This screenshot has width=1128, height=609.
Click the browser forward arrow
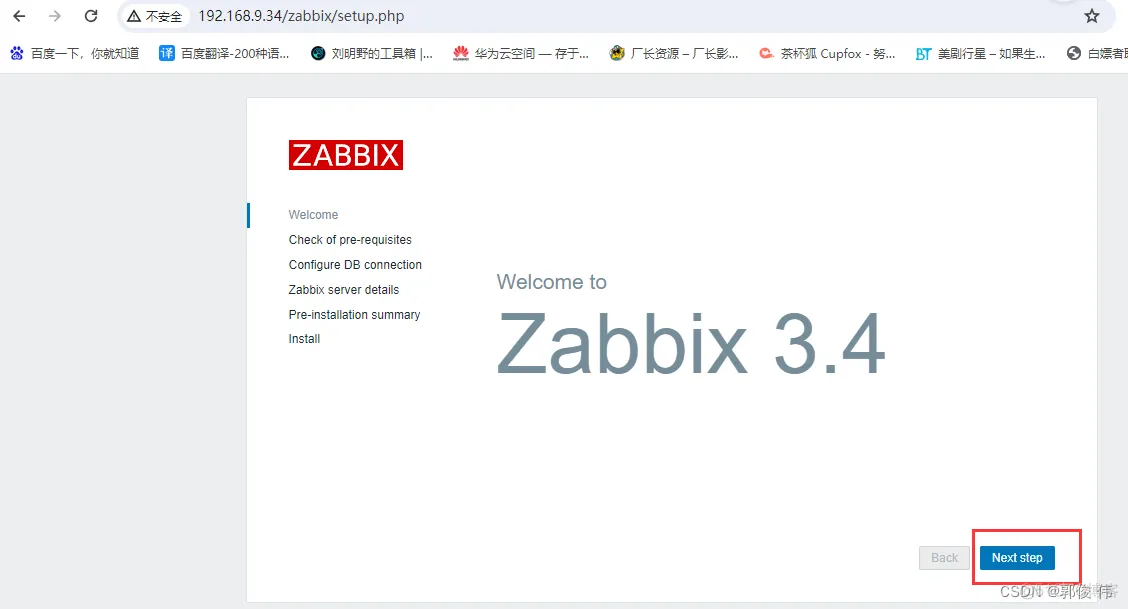click(x=55, y=16)
